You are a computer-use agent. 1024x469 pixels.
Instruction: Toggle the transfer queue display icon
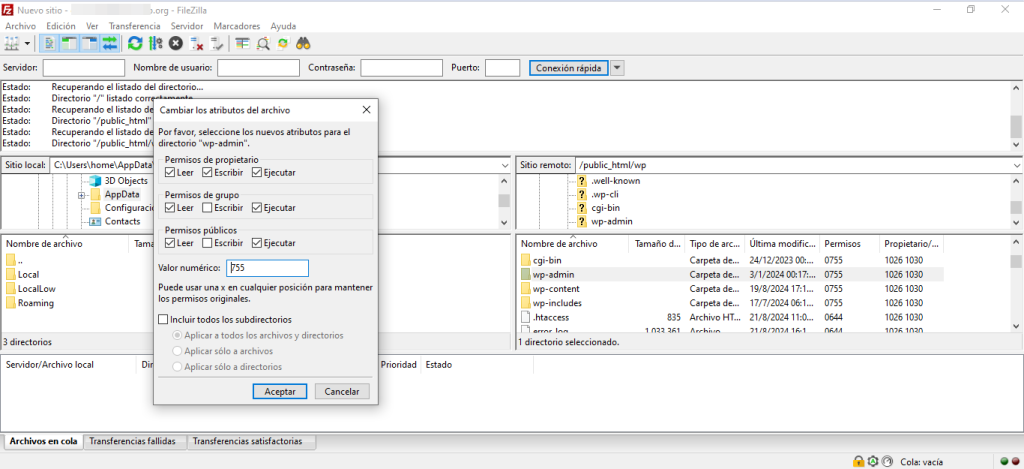pyautogui.click(x=109, y=44)
